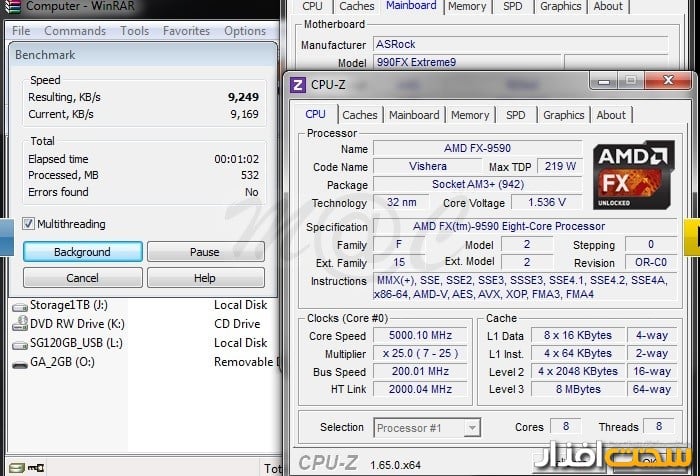
Task: Click the Level 3 8 MBytes cache value
Action: [x=578, y=389]
